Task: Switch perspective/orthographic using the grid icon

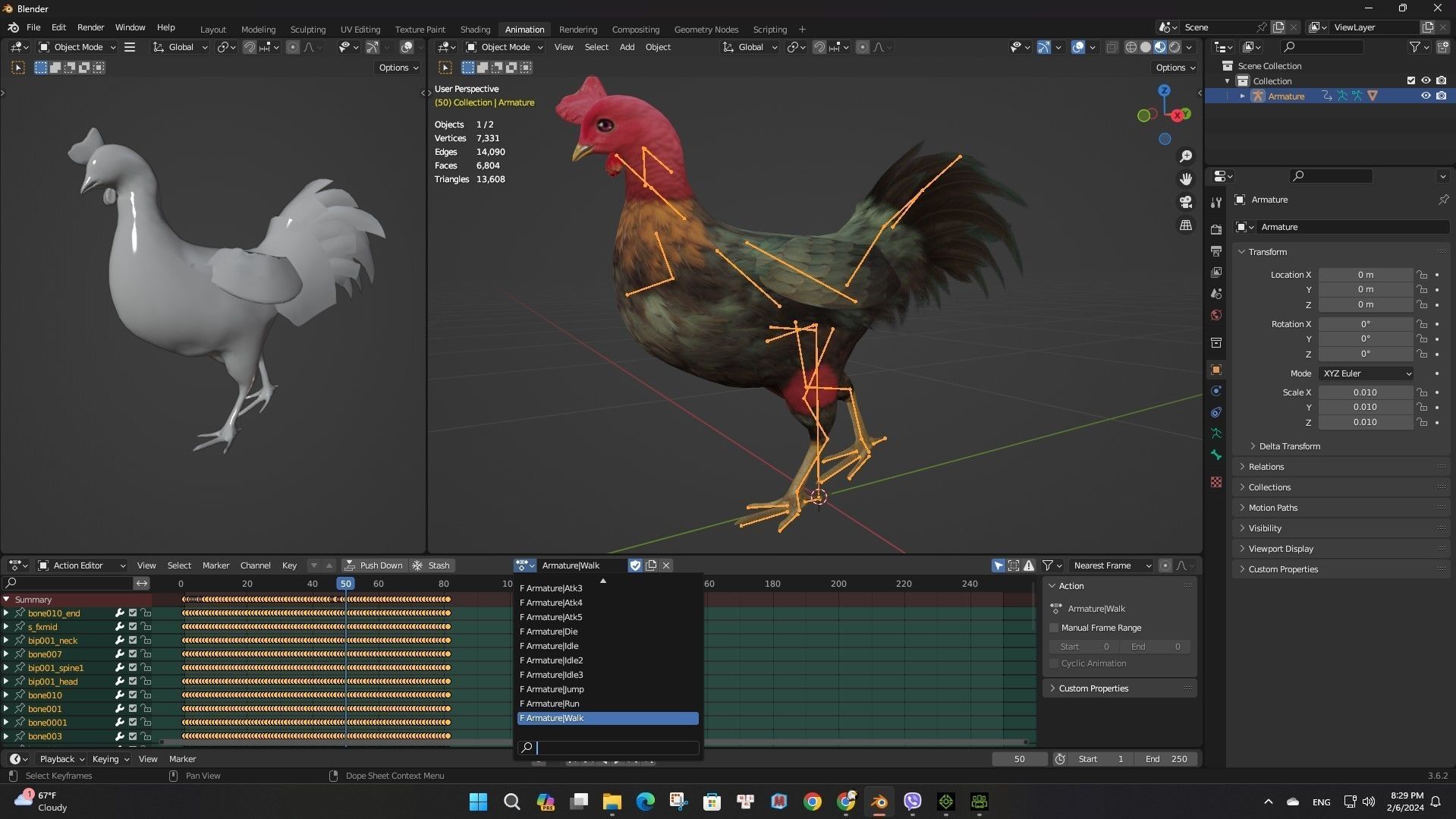Action: (x=1186, y=225)
